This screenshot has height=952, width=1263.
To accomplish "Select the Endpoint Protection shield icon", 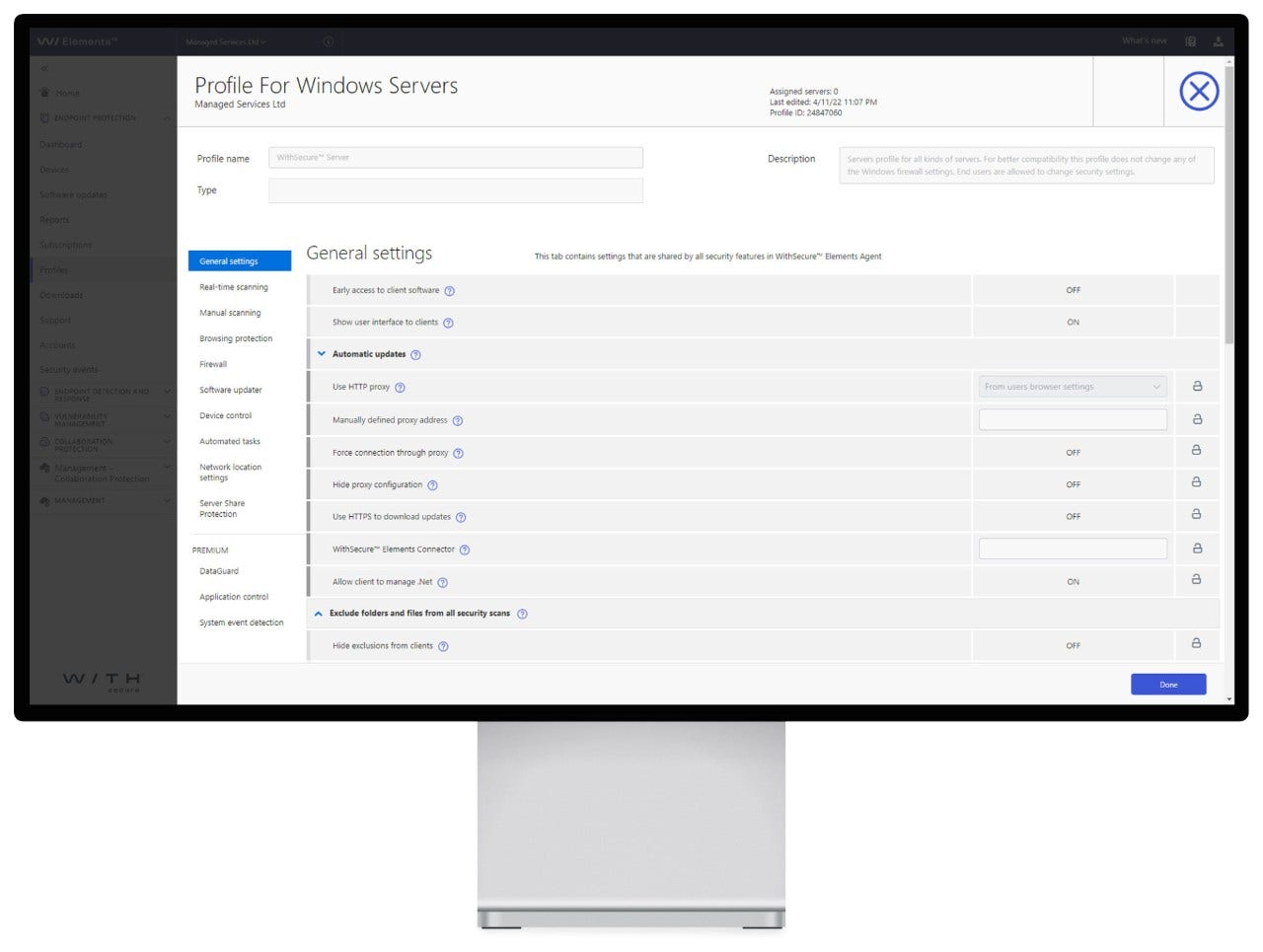I will tap(42, 117).
